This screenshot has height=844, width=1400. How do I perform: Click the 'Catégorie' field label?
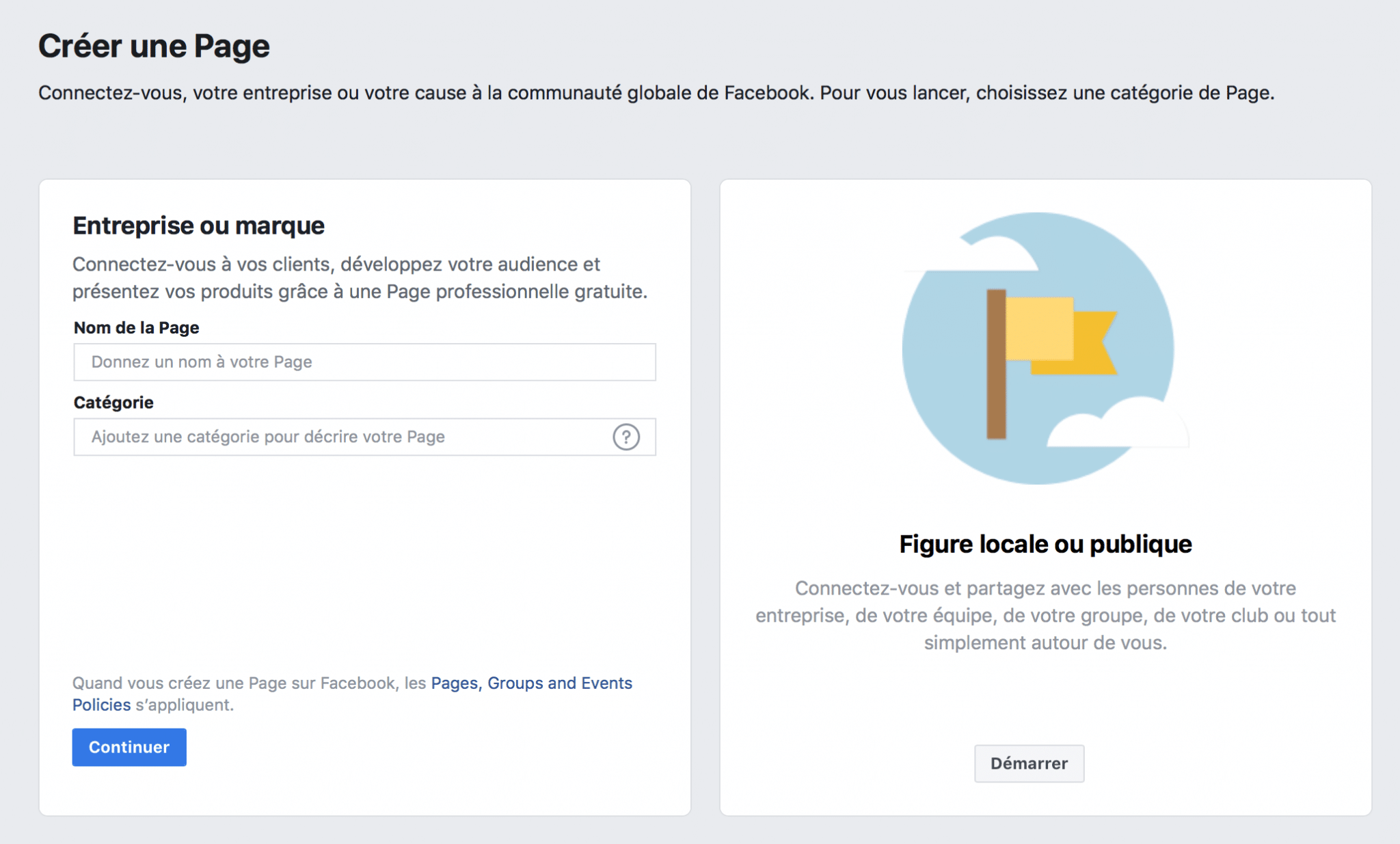pos(113,403)
